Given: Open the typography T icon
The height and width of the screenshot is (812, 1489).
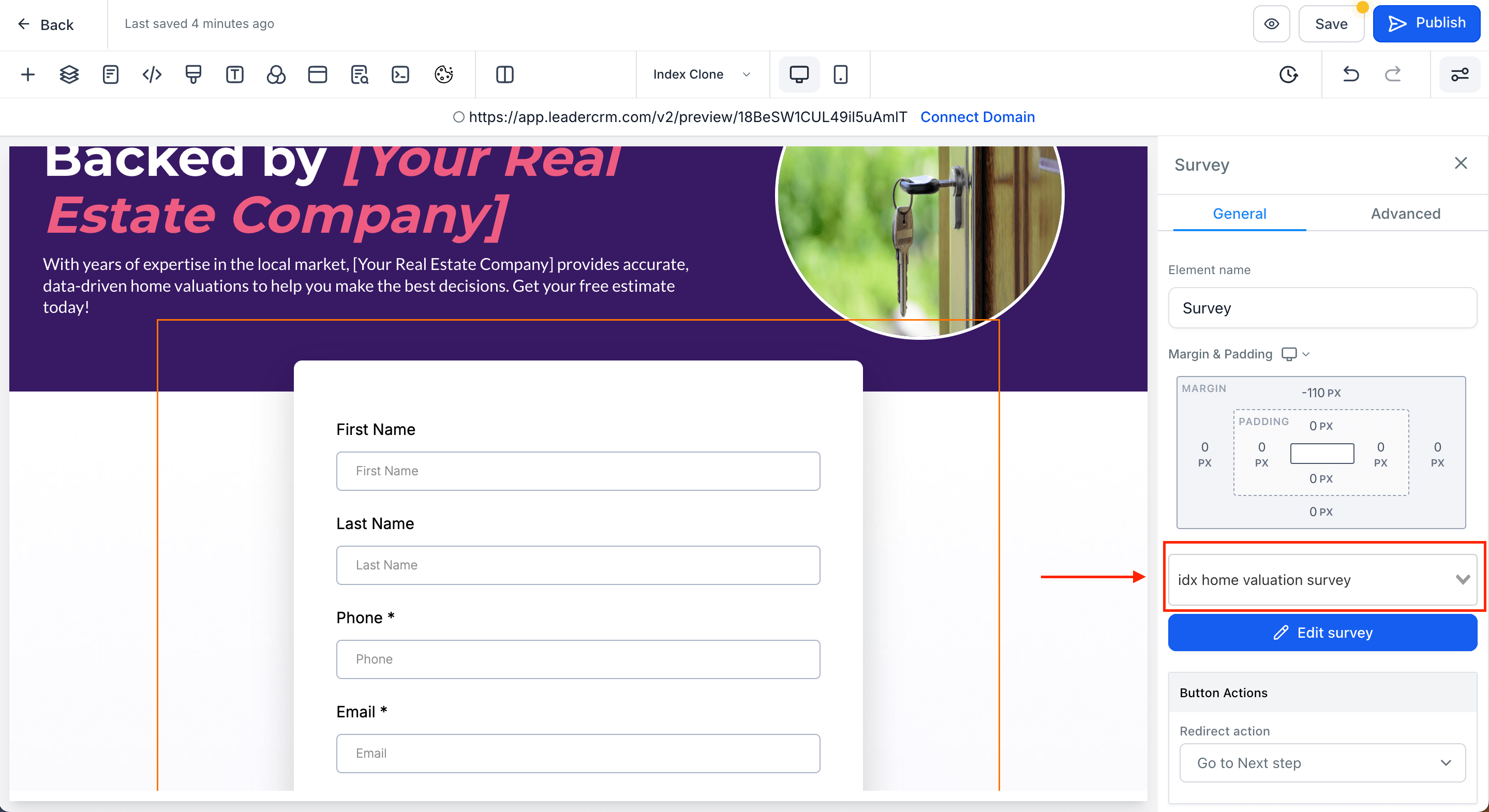Looking at the screenshot, I should click(x=235, y=74).
